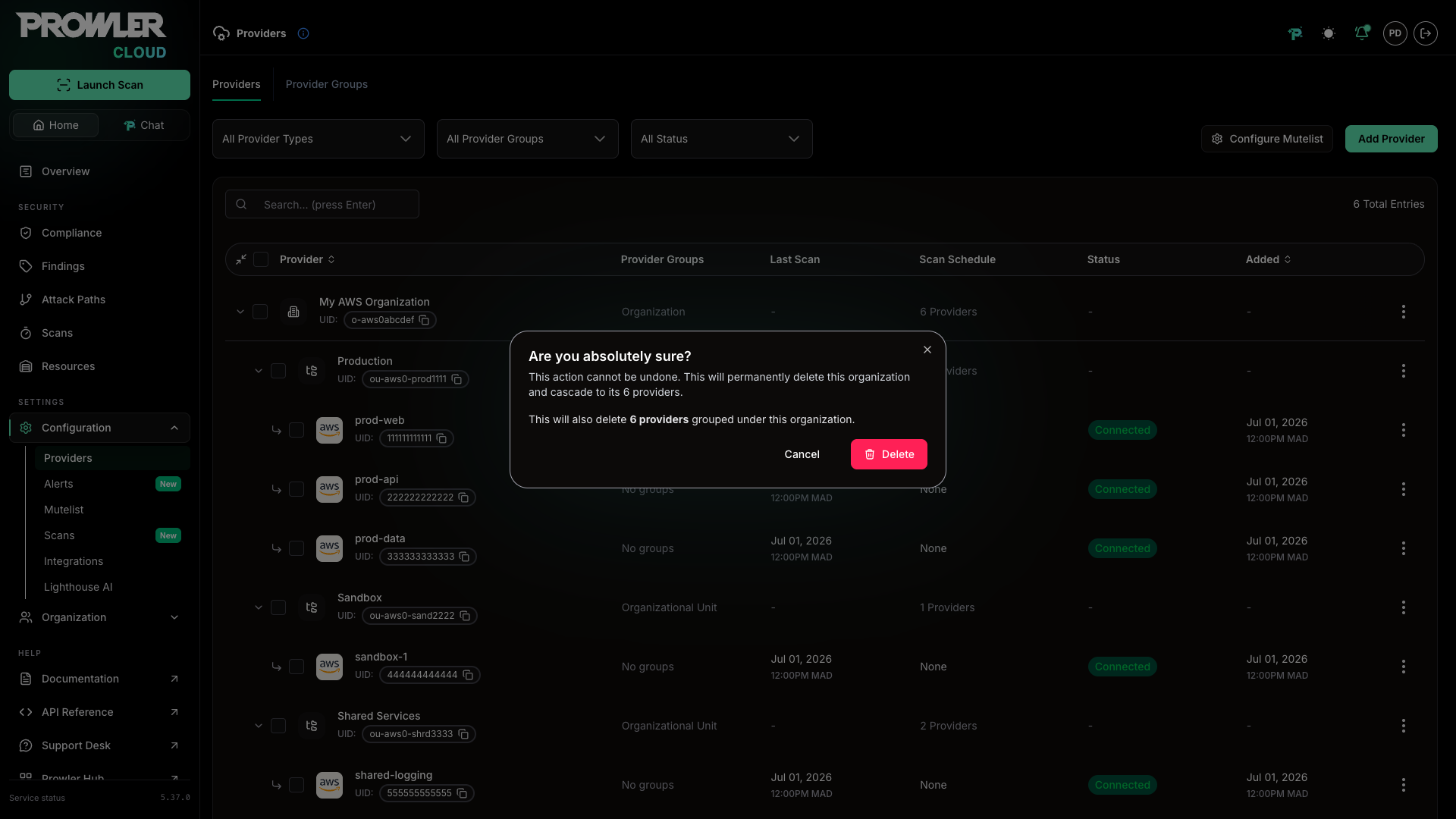Go to Home in sidebar
1456x819 pixels.
(x=55, y=125)
